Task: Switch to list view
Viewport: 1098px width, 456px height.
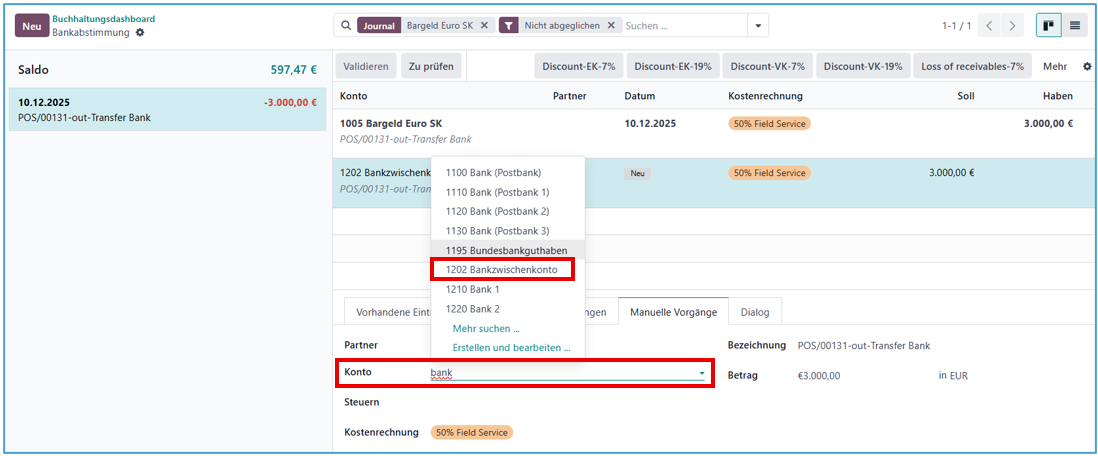Action: (x=1076, y=26)
